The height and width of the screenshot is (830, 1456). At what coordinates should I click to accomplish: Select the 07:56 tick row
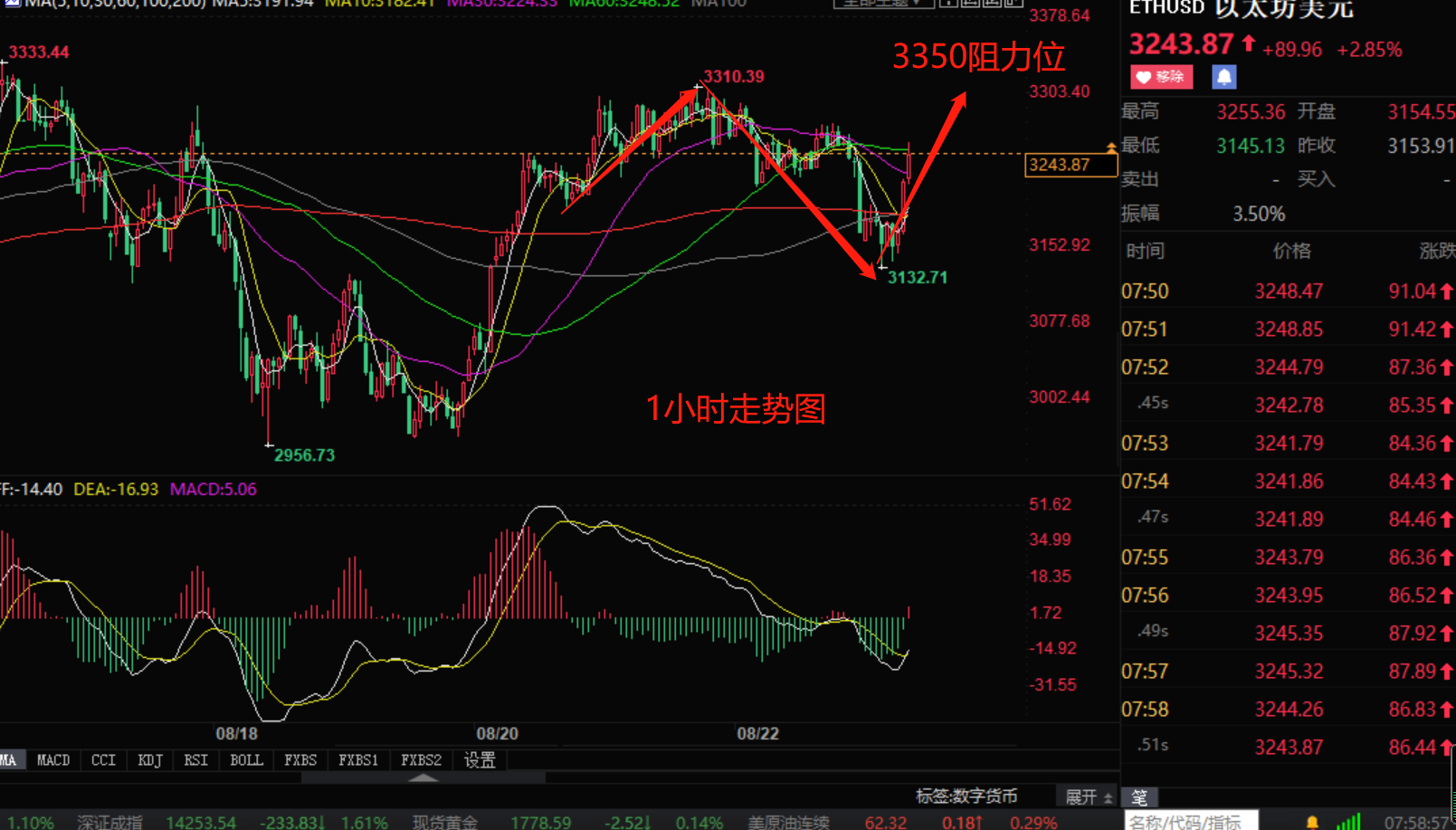tap(1288, 596)
